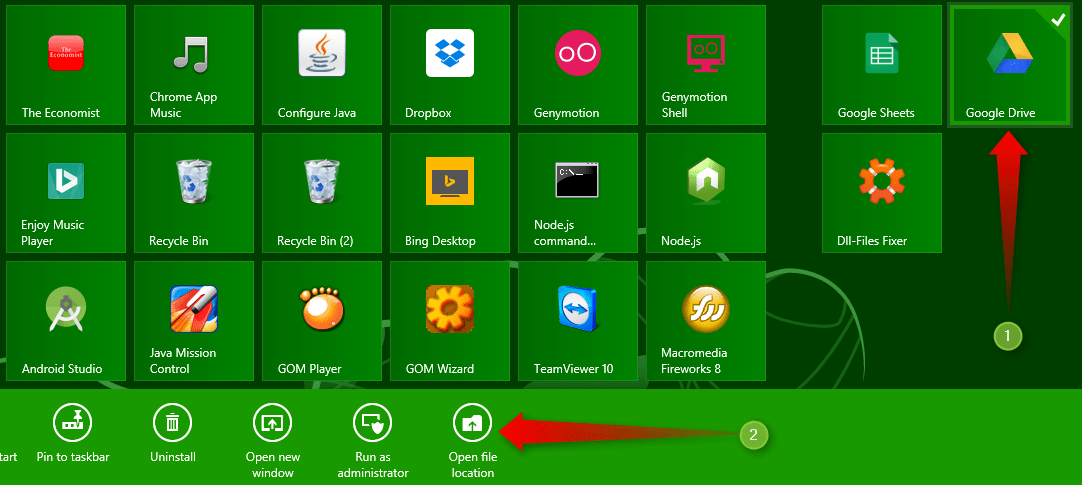Open the Dll-Files Fixer tile

tap(882, 192)
